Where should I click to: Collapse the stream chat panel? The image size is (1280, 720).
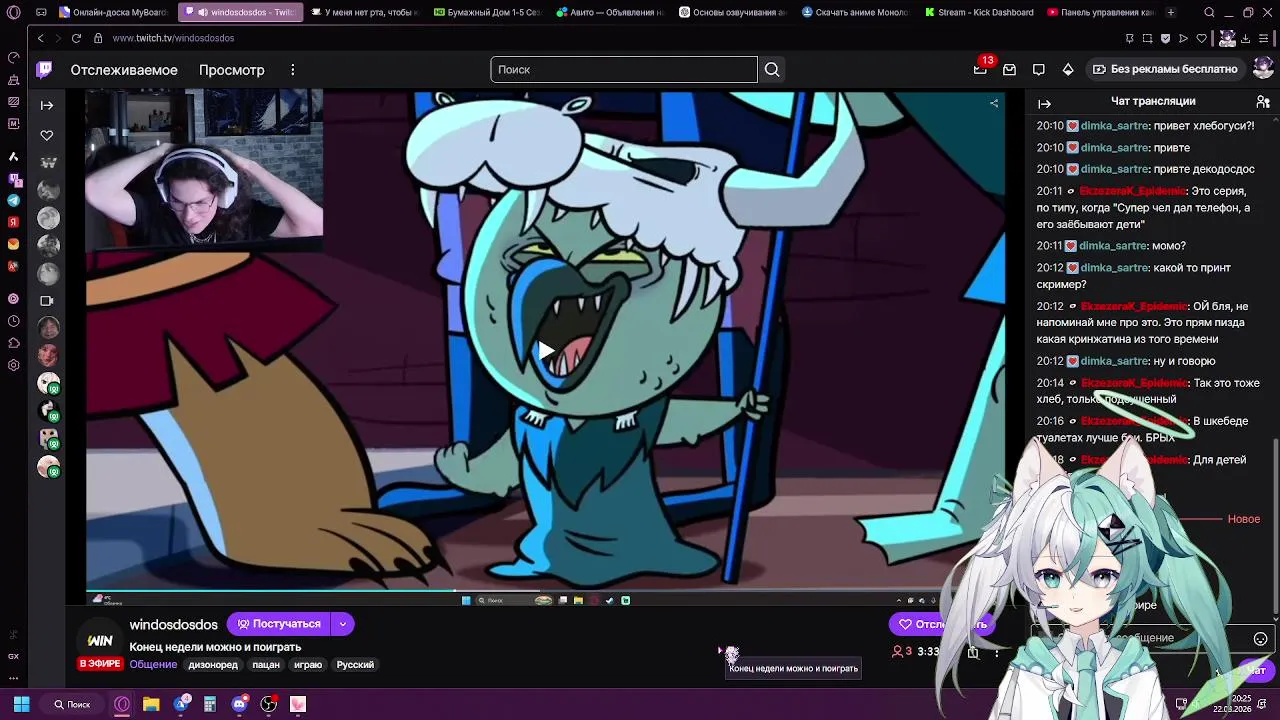[x=1044, y=103]
